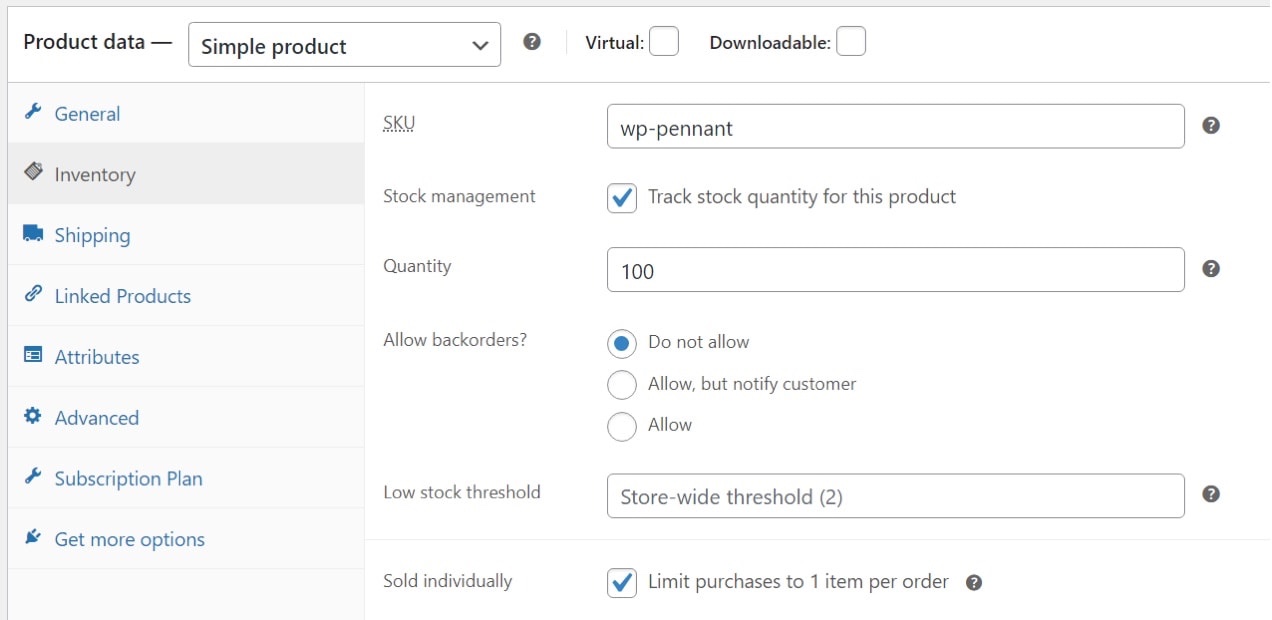Open the Simple product type dropdown
The height and width of the screenshot is (620, 1272).
coord(344,46)
